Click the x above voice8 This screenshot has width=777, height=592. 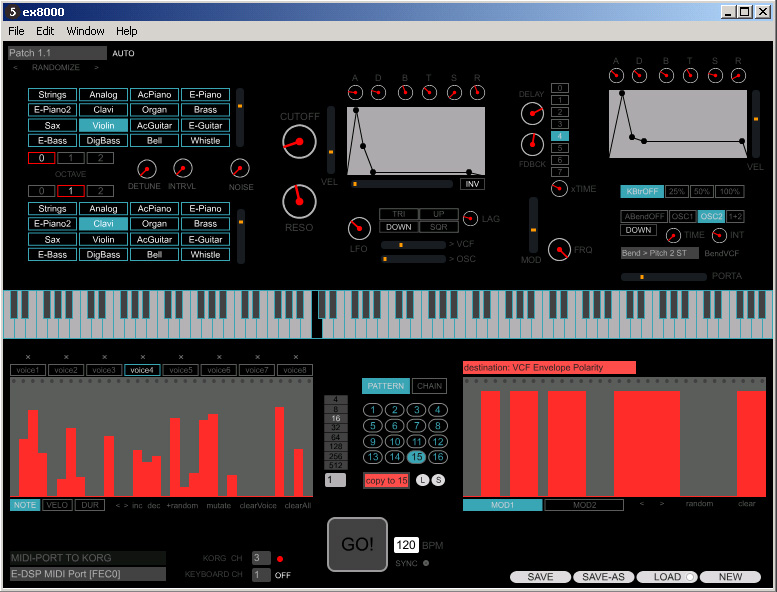[296, 357]
